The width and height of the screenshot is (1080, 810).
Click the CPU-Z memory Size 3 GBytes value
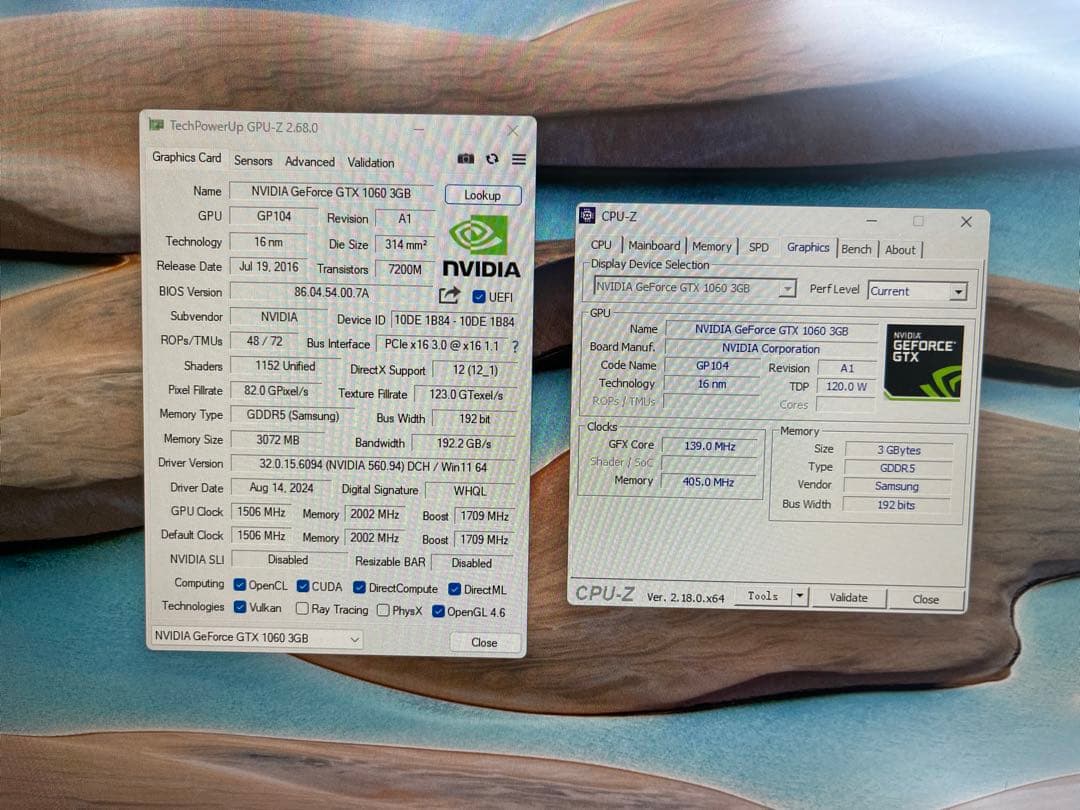point(899,450)
